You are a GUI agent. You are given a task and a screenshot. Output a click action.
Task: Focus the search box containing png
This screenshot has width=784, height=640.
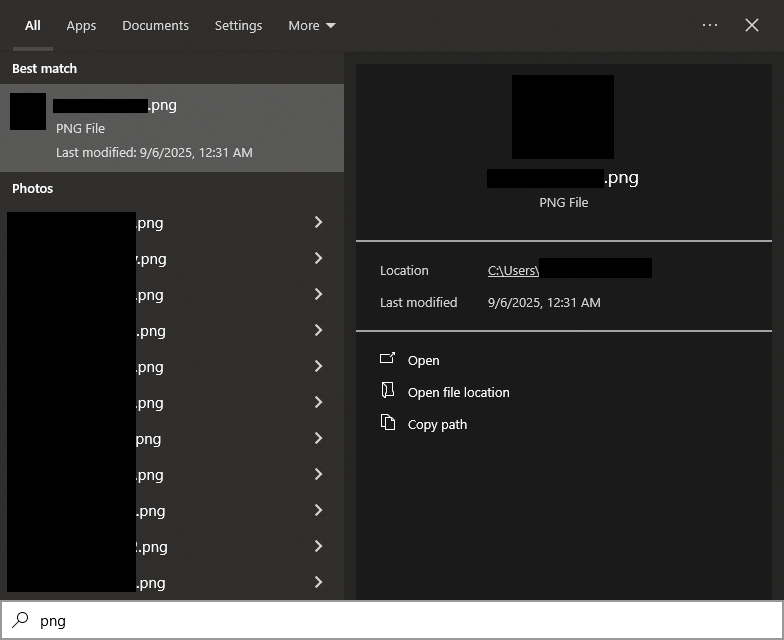[392, 620]
